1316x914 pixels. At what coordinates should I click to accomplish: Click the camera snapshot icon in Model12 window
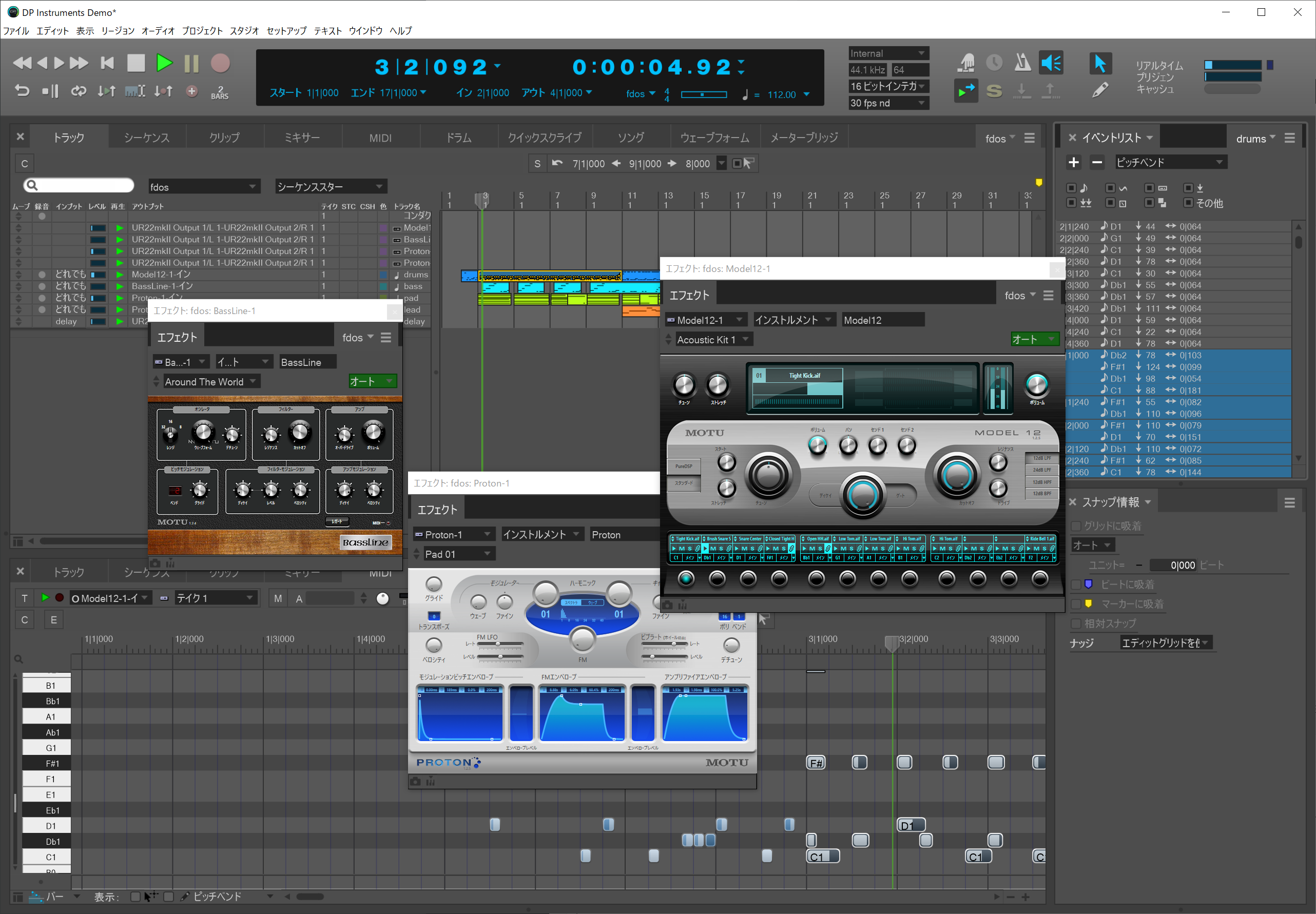click(x=668, y=605)
